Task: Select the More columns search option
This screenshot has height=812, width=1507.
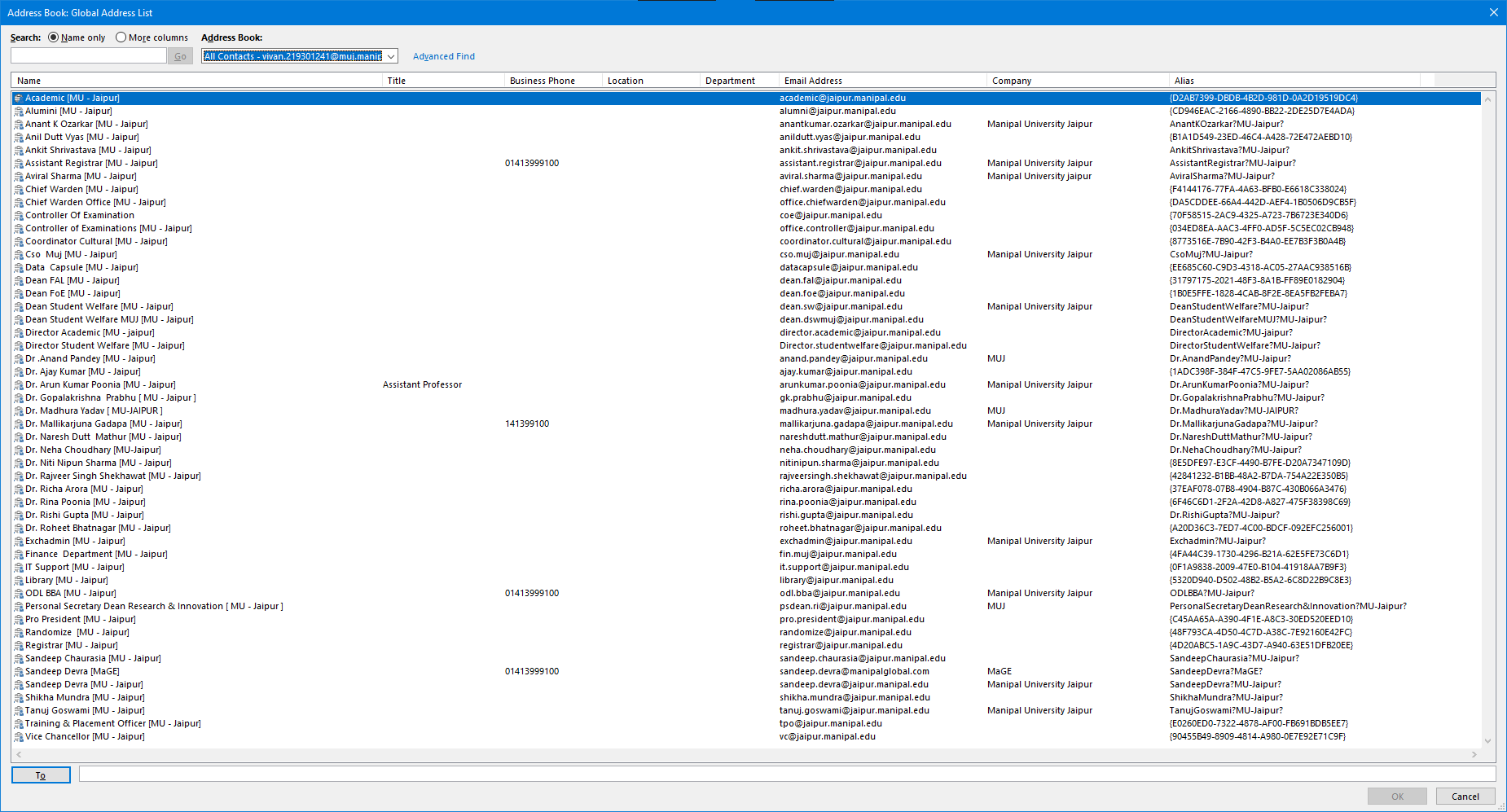Action: click(121, 37)
